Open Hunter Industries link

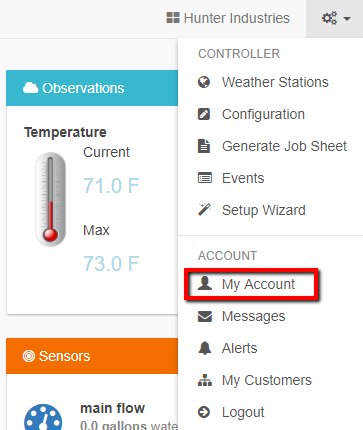(x=228, y=18)
